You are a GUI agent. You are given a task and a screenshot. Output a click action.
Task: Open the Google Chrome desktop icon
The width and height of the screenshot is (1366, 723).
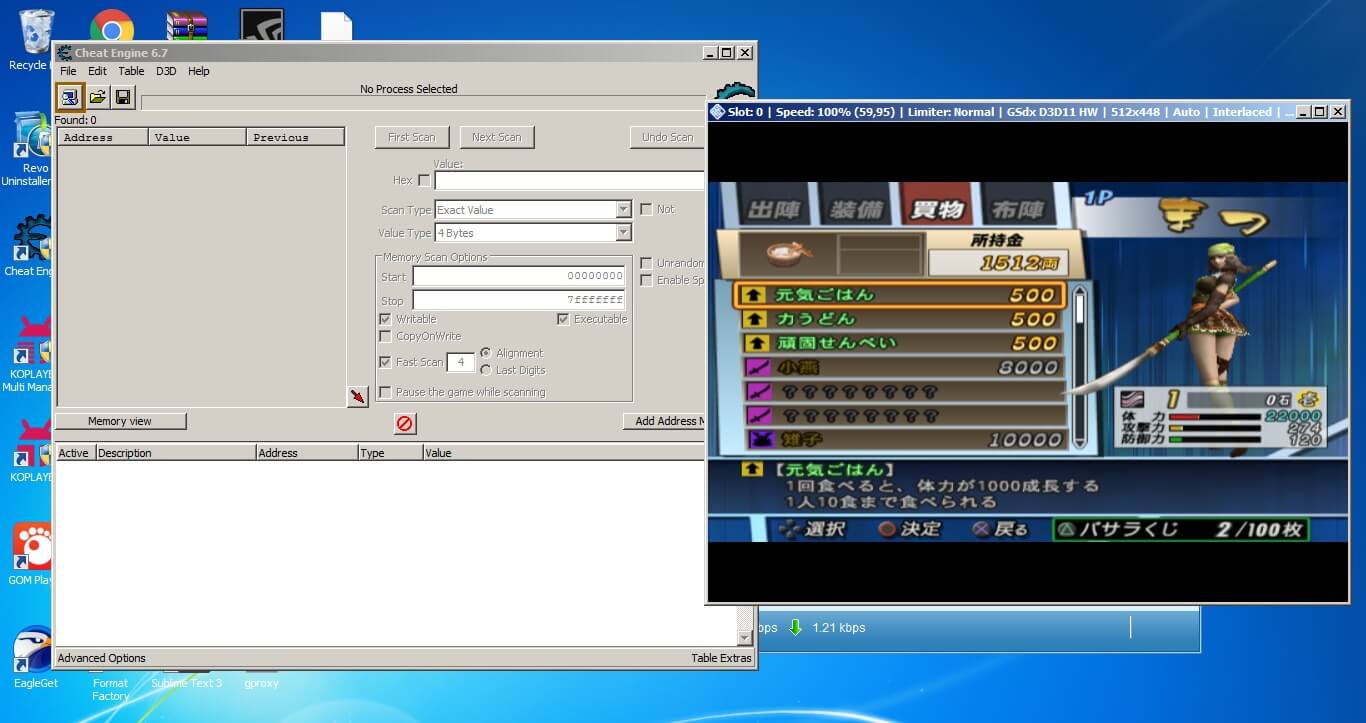pyautogui.click(x=112, y=26)
